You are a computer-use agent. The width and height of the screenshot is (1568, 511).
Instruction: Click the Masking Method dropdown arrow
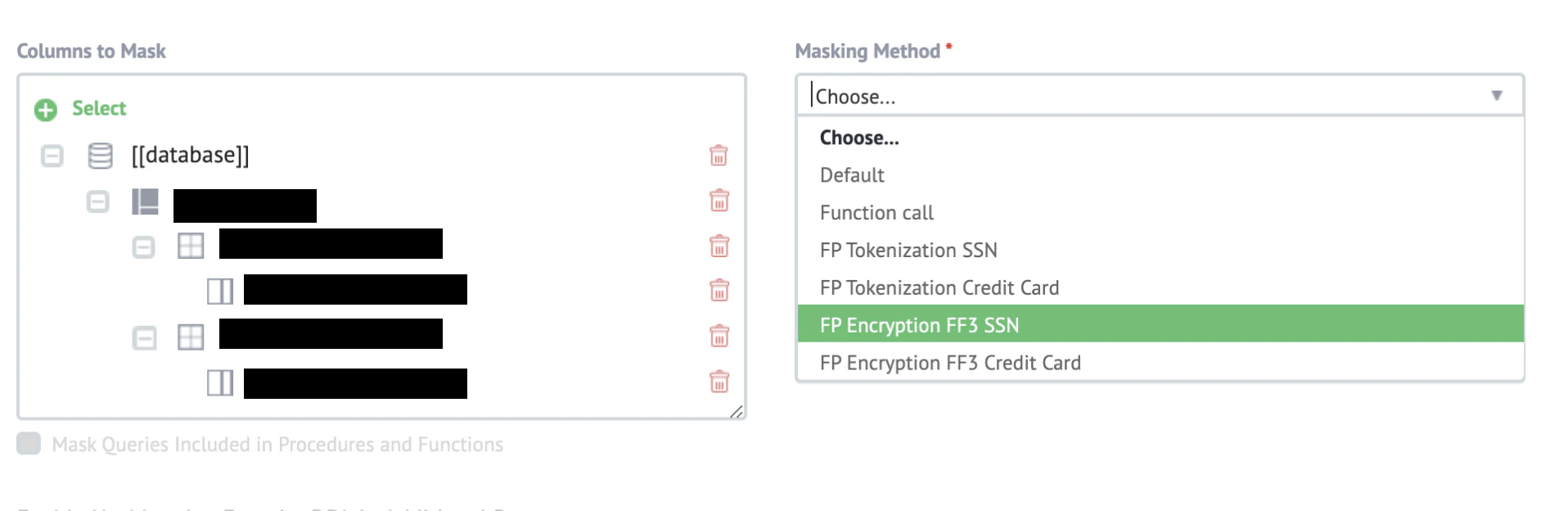pyautogui.click(x=1497, y=96)
